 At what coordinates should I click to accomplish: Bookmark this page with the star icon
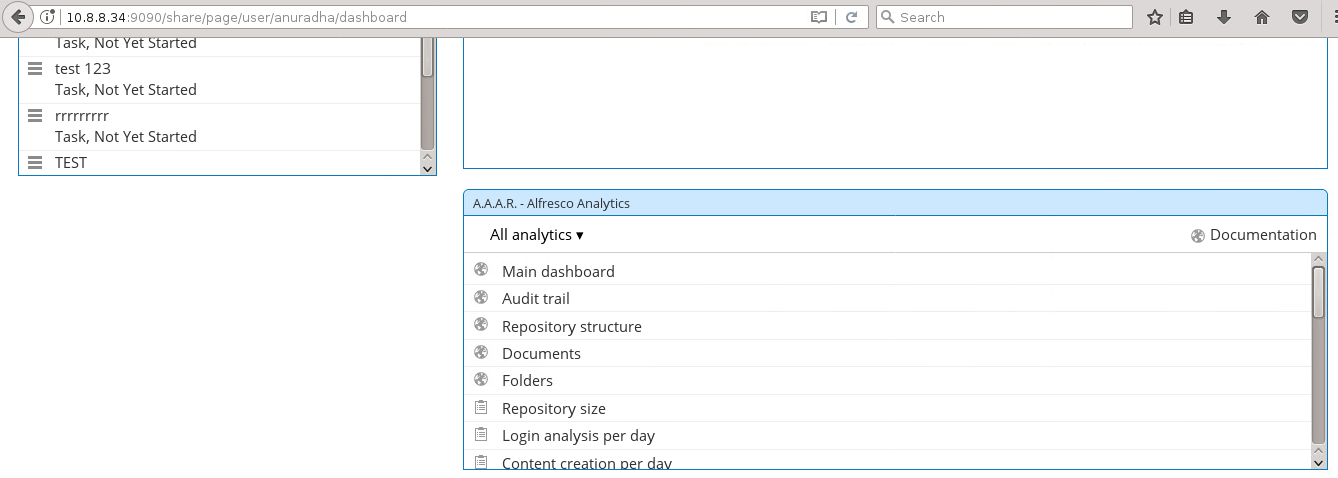pyautogui.click(x=1155, y=17)
